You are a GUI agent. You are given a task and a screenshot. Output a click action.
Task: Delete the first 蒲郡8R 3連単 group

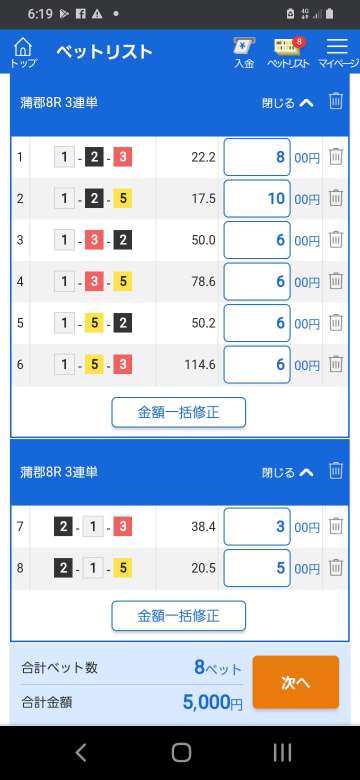point(336,101)
